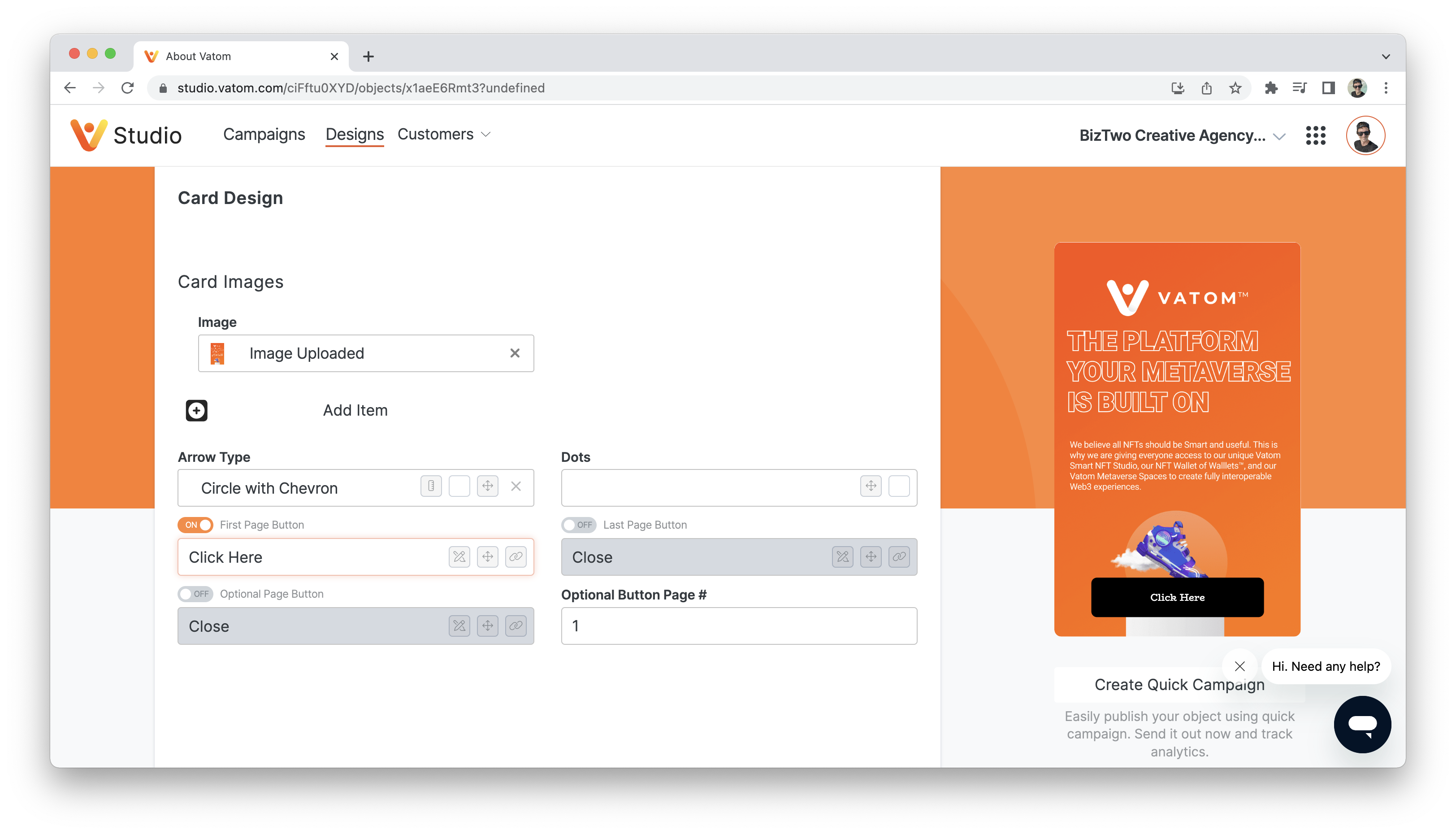Open link icon for Last Page Button
The image size is (1456, 834).
point(899,557)
